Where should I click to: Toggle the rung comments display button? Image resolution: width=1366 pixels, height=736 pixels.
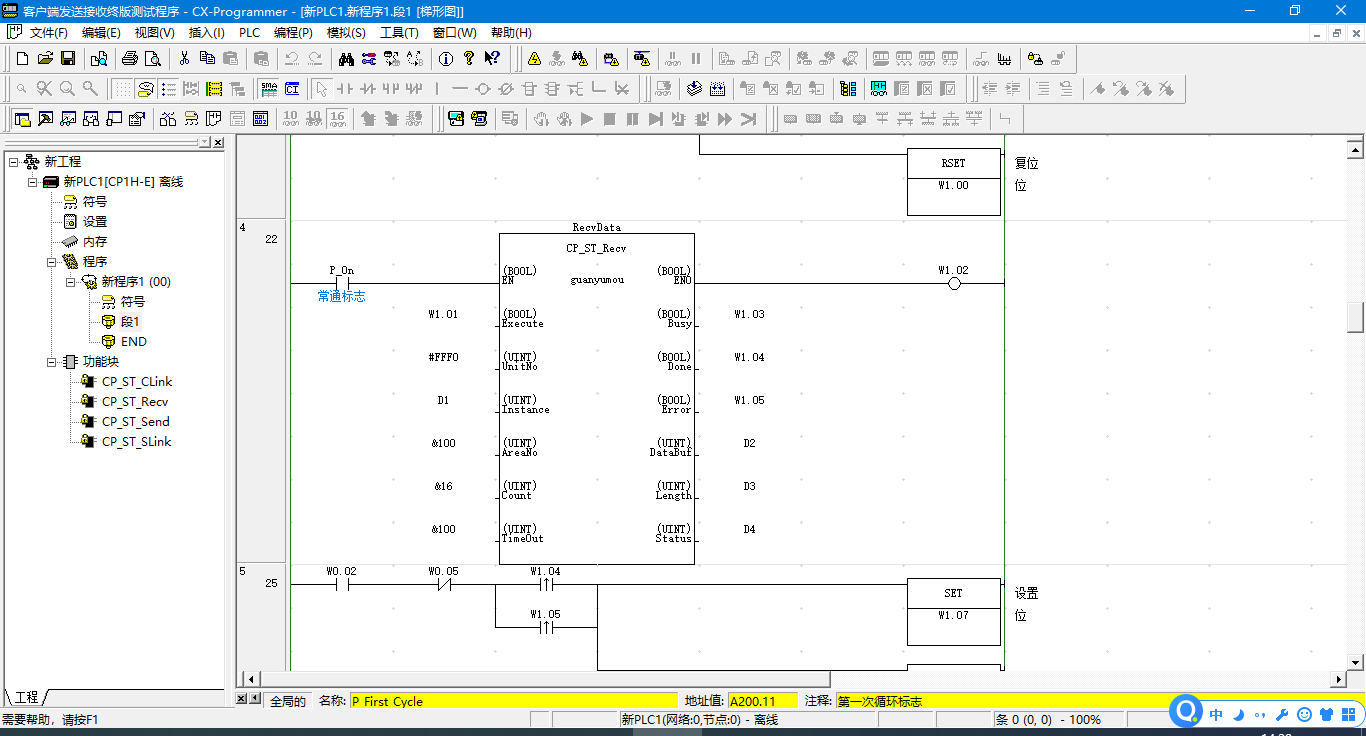[169, 89]
